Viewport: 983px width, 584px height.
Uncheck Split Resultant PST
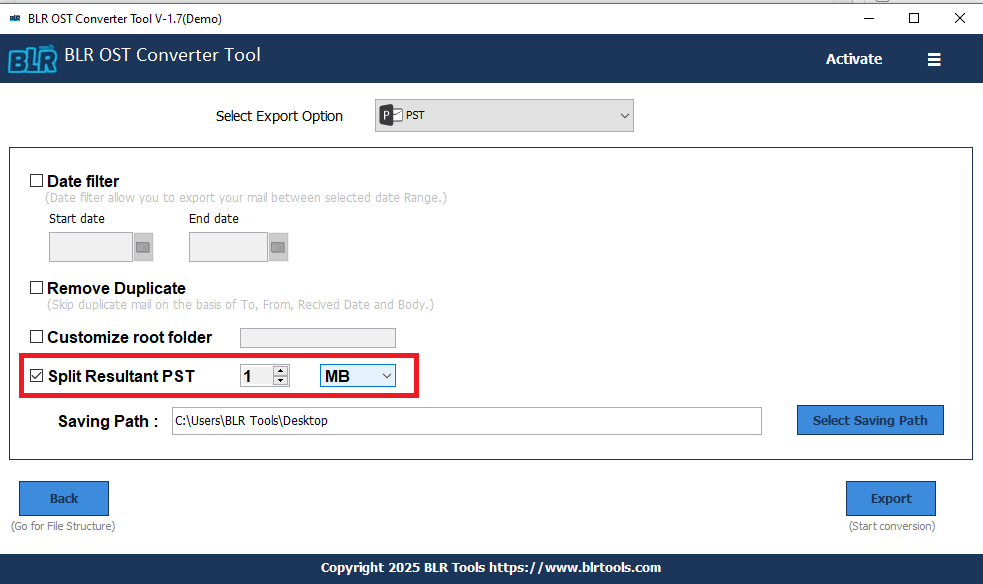37,375
